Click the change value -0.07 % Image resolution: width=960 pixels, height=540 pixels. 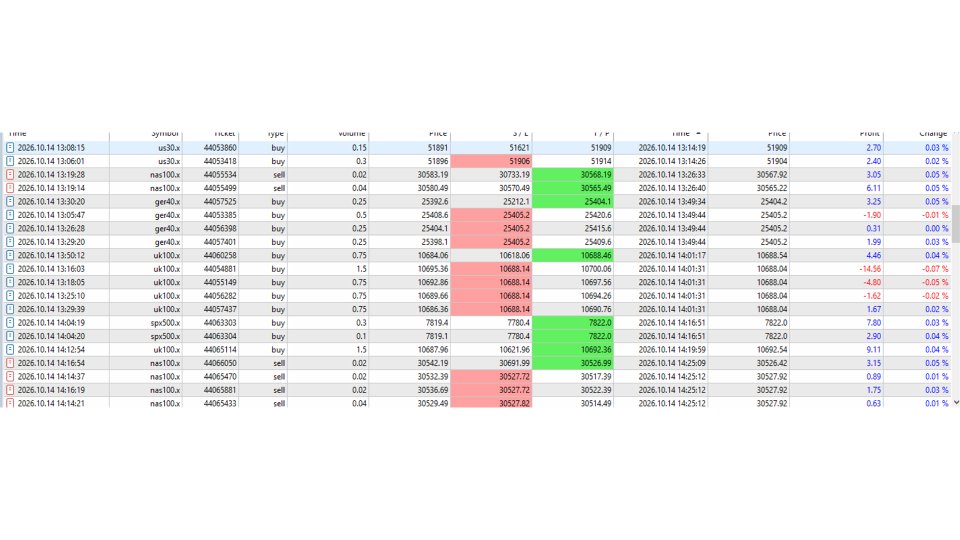[x=935, y=269]
